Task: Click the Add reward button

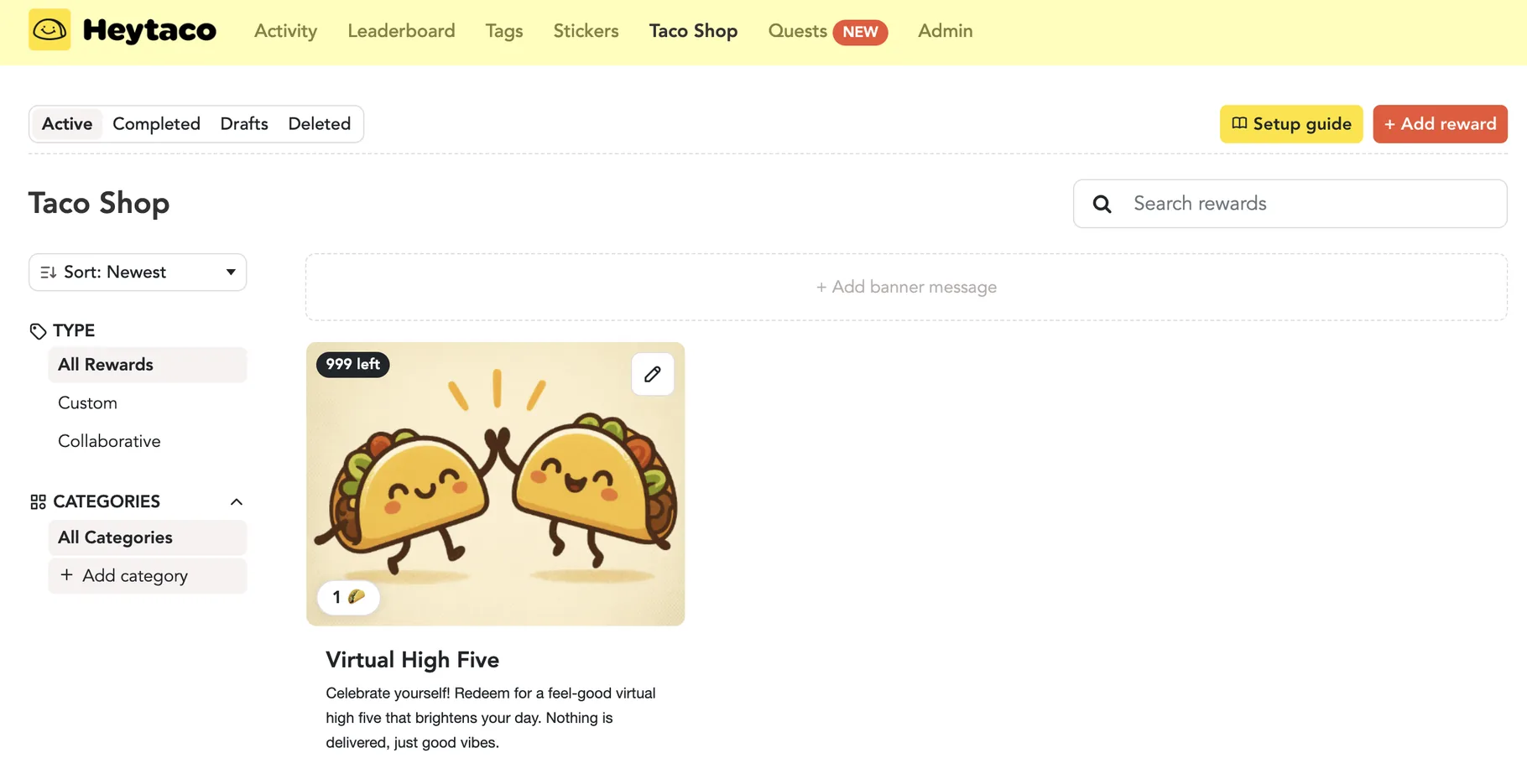Action: 1440,124
